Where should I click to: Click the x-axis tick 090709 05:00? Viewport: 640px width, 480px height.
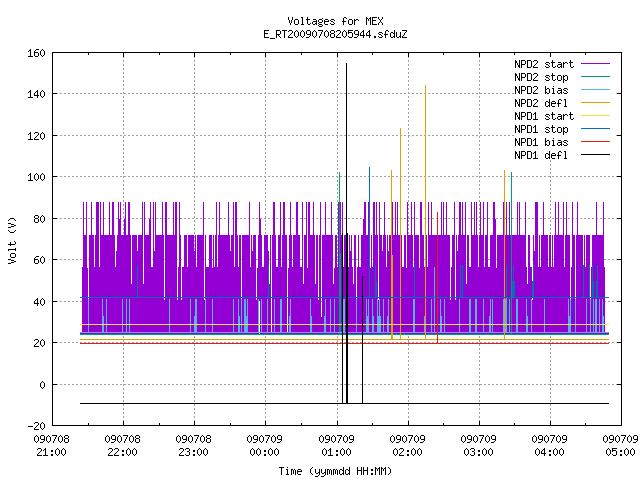click(x=620, y=446)
